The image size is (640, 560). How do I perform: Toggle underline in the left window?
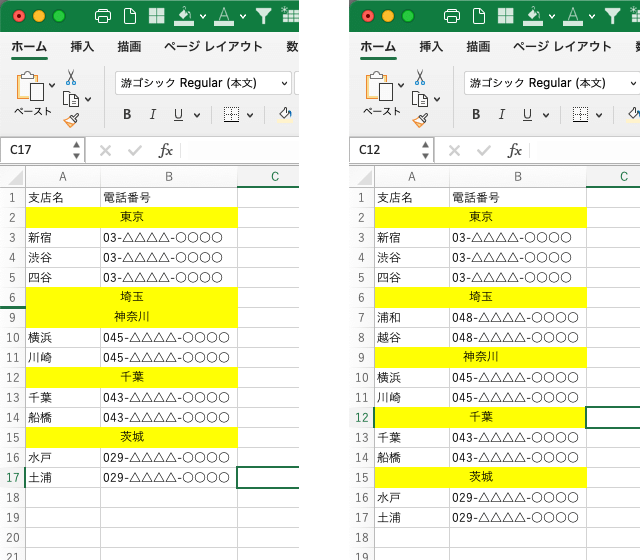tap(179, 115)
